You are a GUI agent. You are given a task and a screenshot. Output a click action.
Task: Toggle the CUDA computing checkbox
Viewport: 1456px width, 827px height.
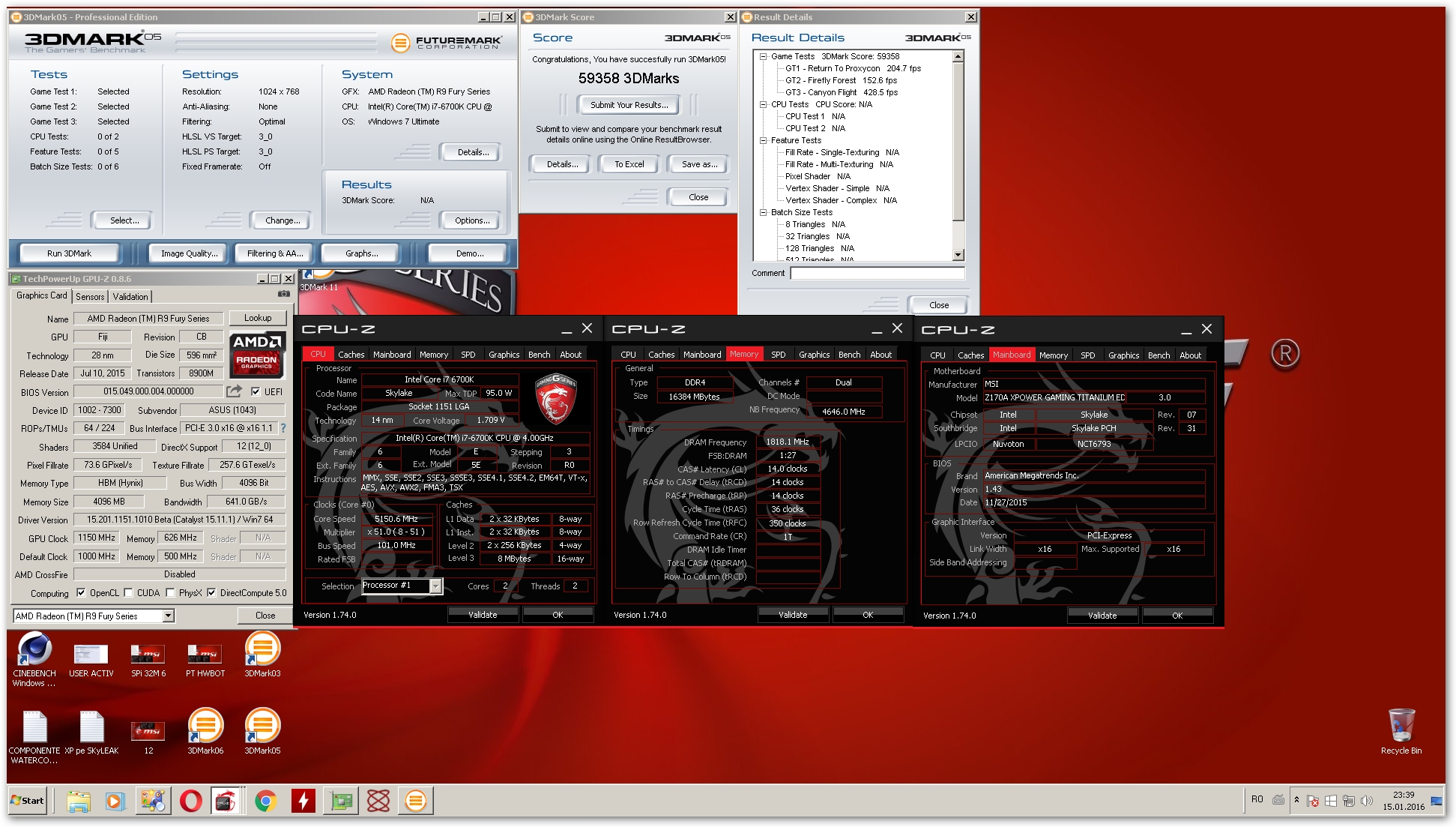pos(128,592)
